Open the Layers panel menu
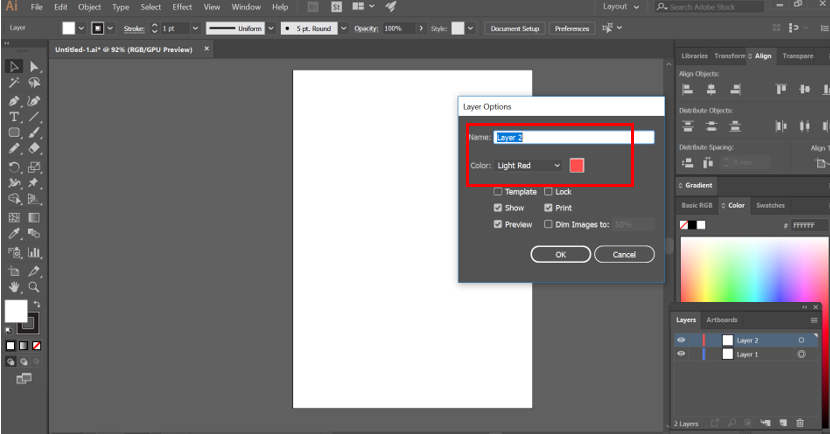Screen dimensions: 830x434 click(814, 320)
